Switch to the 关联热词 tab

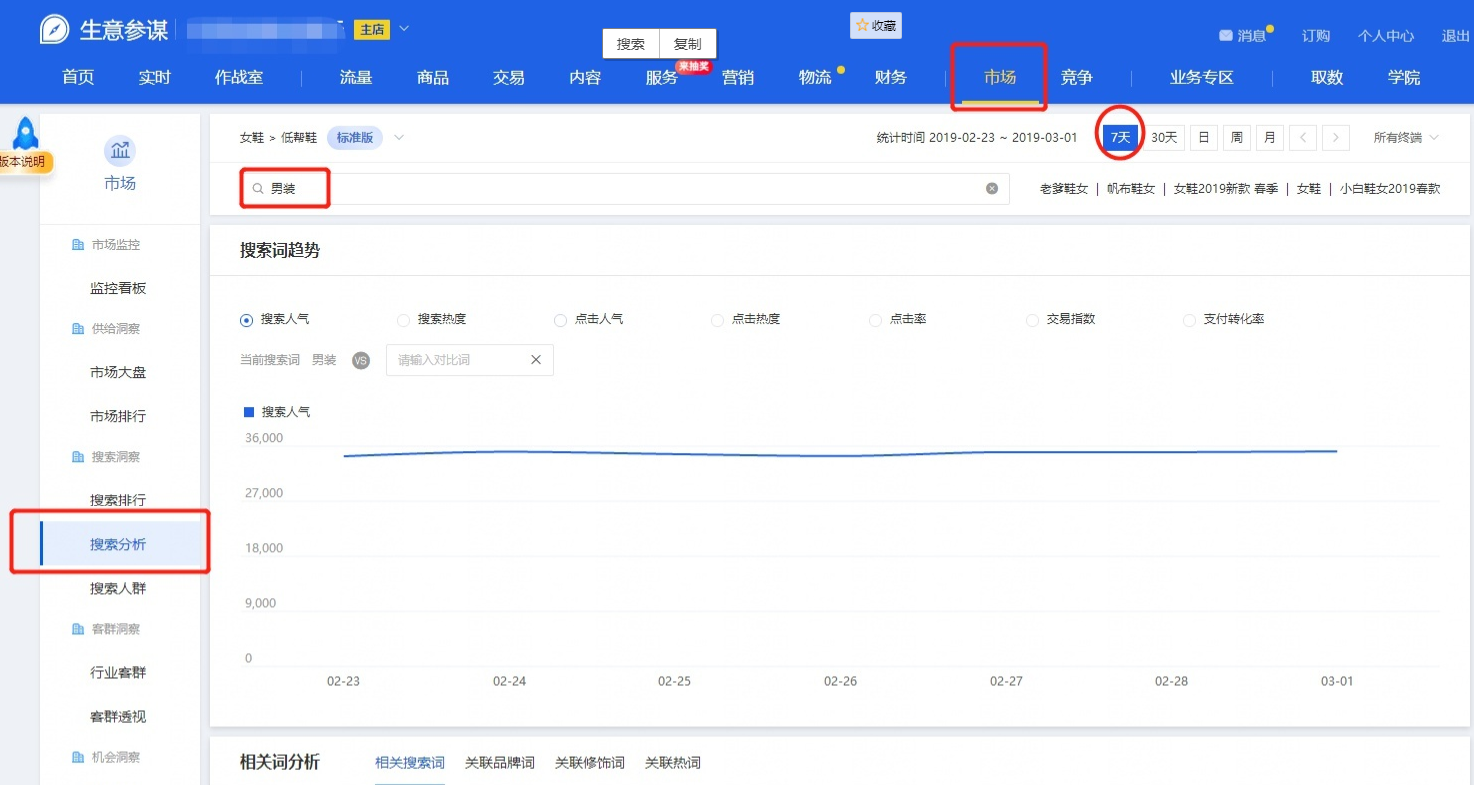pos(673,763)
